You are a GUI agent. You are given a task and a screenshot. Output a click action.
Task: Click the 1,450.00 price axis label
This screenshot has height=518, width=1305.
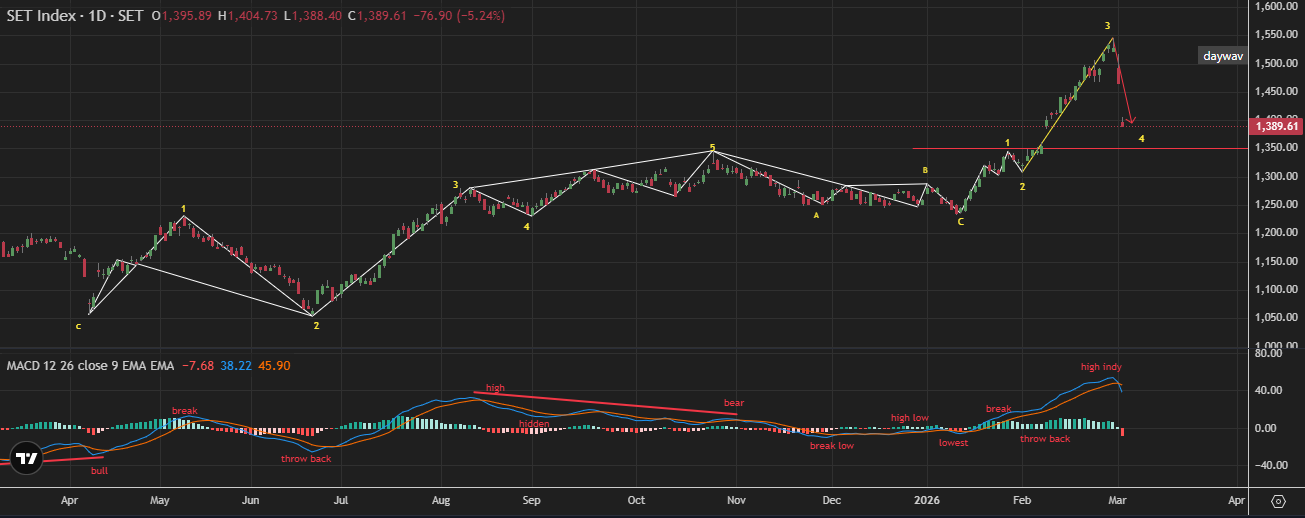pos(1277,91)
